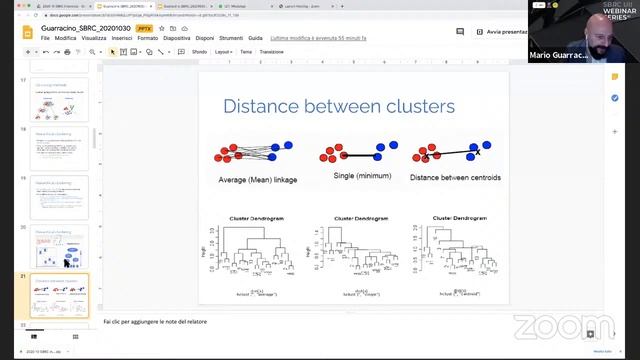
Task: Open downloaded file chip in bottom bar
Action: (x=43, y=351)
